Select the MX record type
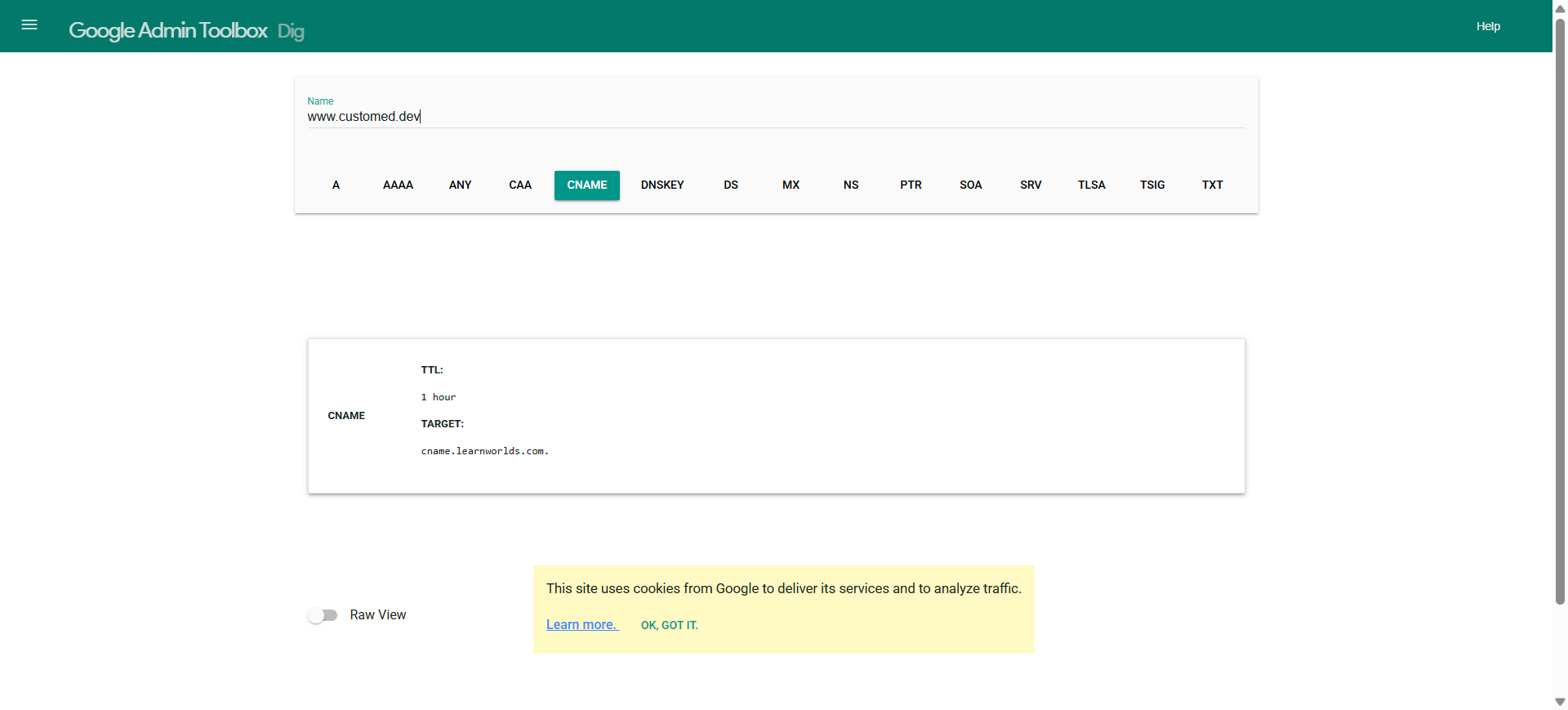Image resolution: width=1568 pixels, height=710 pixels. 791,185
